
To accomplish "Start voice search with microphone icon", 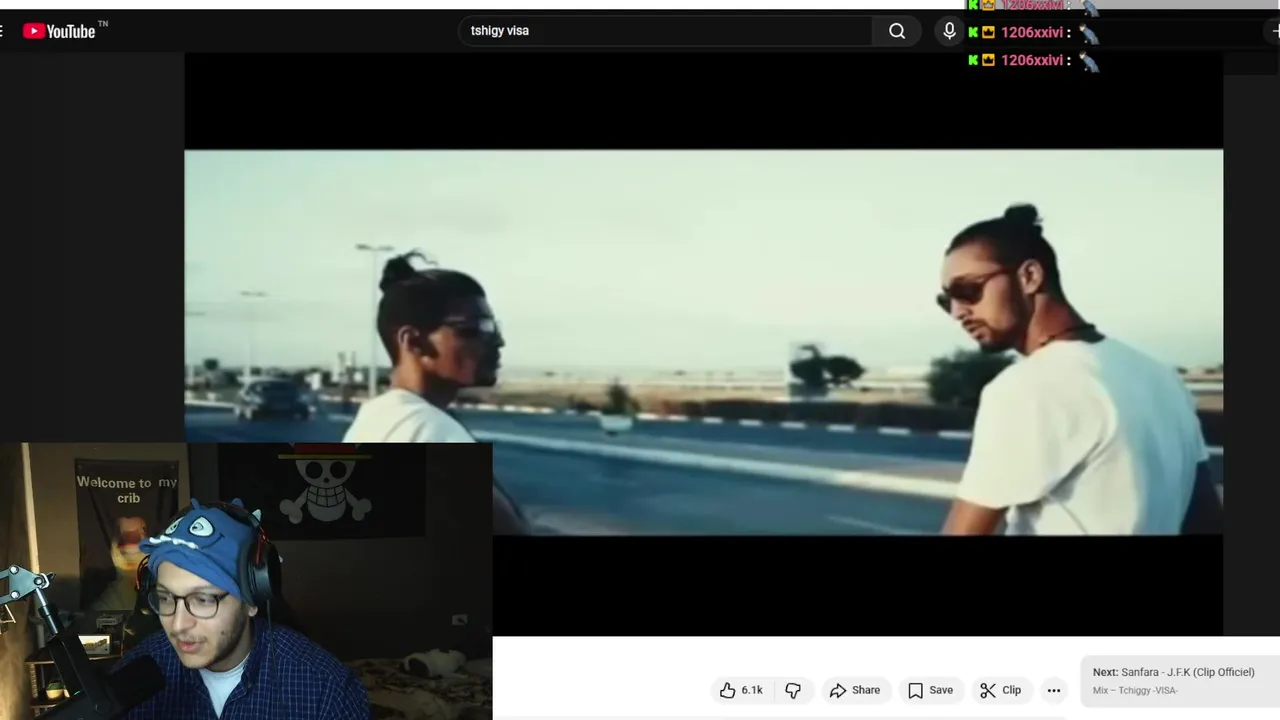I will click(949, 31).
